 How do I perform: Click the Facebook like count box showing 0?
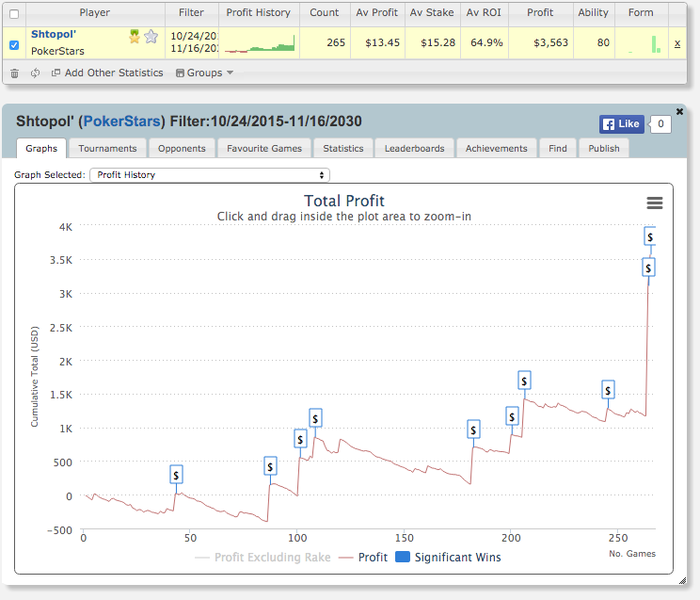point(660,124)
